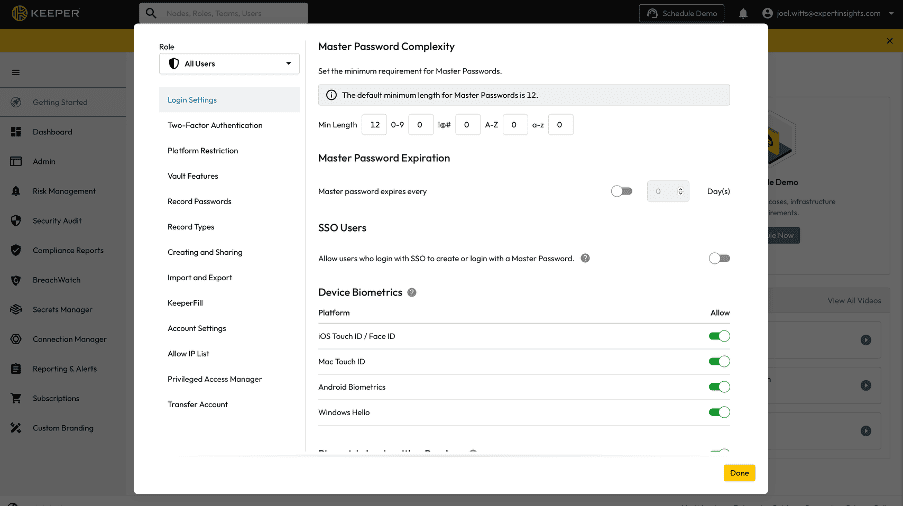Click the Getting Started sidebar label
The width and height of the screenshot is (904, 506).
click(x=60, y=102)
